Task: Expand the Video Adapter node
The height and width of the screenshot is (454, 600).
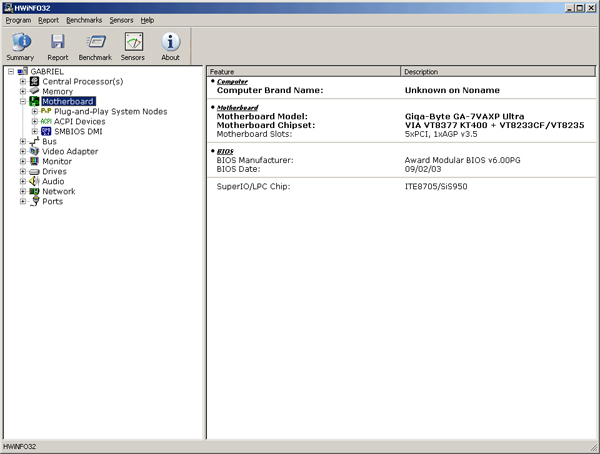Action: (23, 151)
